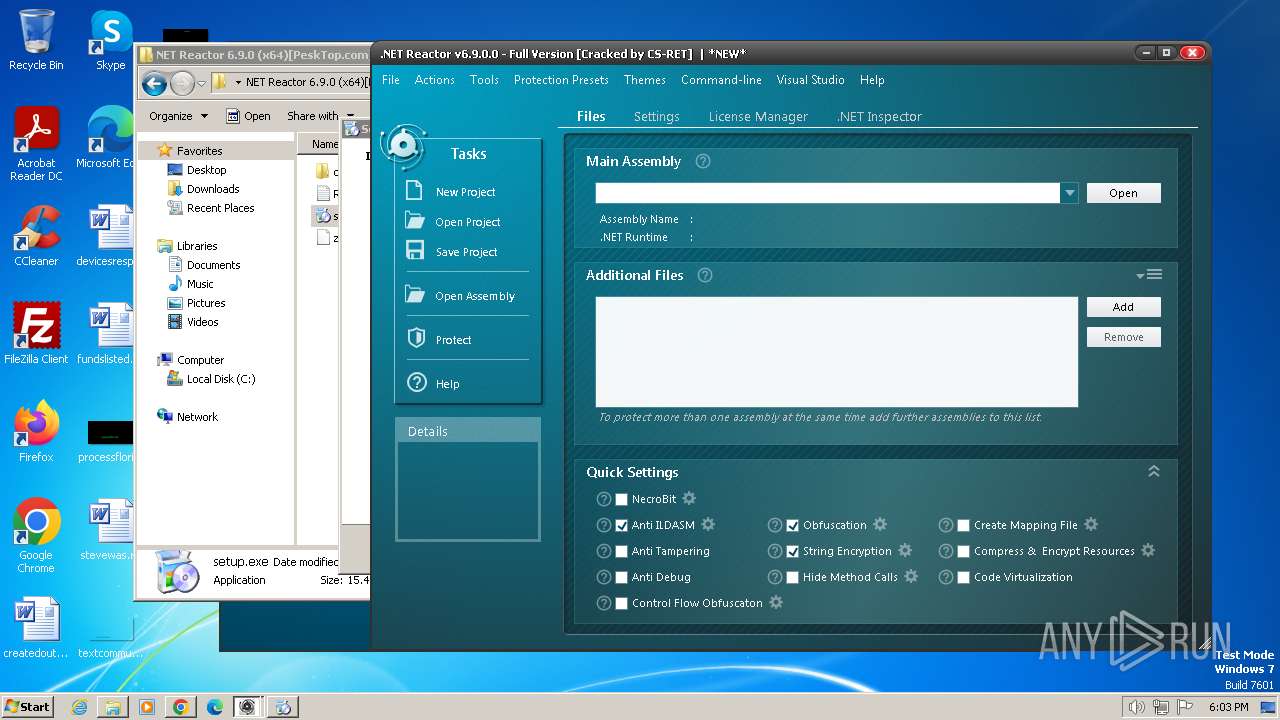The width and height of the screenshot is (1280, 720).
Task: Click help icon beside Code Virtualization
Action: point(946,577)
